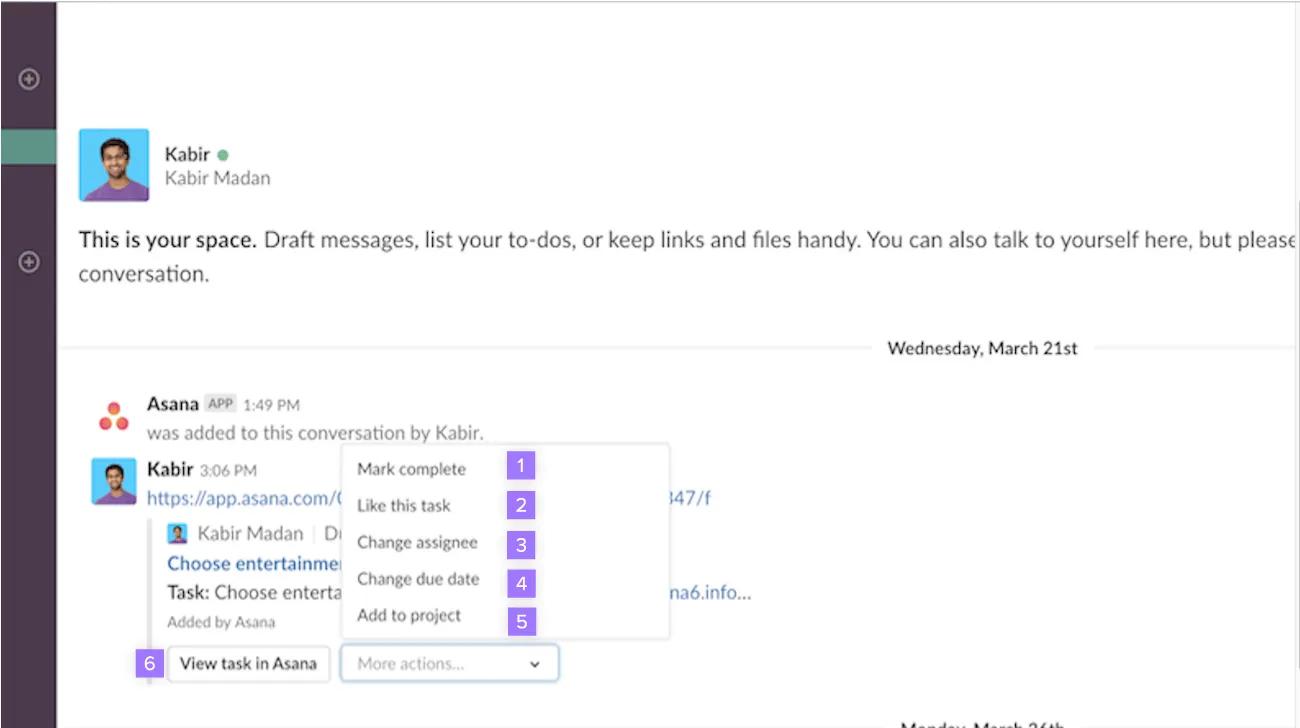This screenshot has width=1300, height=728.
Task: Choose Change due date
Action: tap(418, 579)
